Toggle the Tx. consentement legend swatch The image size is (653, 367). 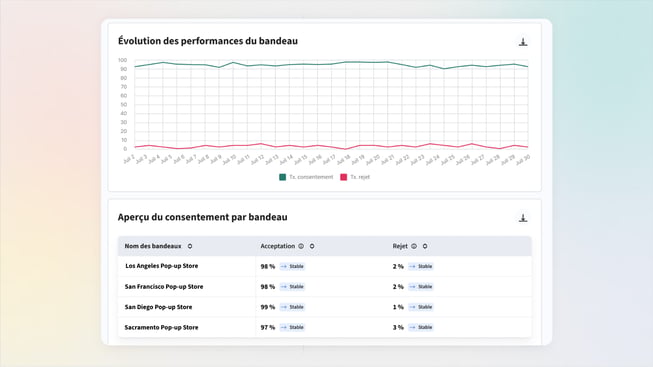(282, 177)
